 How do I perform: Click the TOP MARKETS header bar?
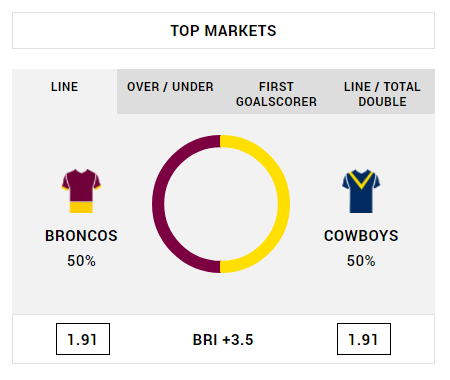223,31
